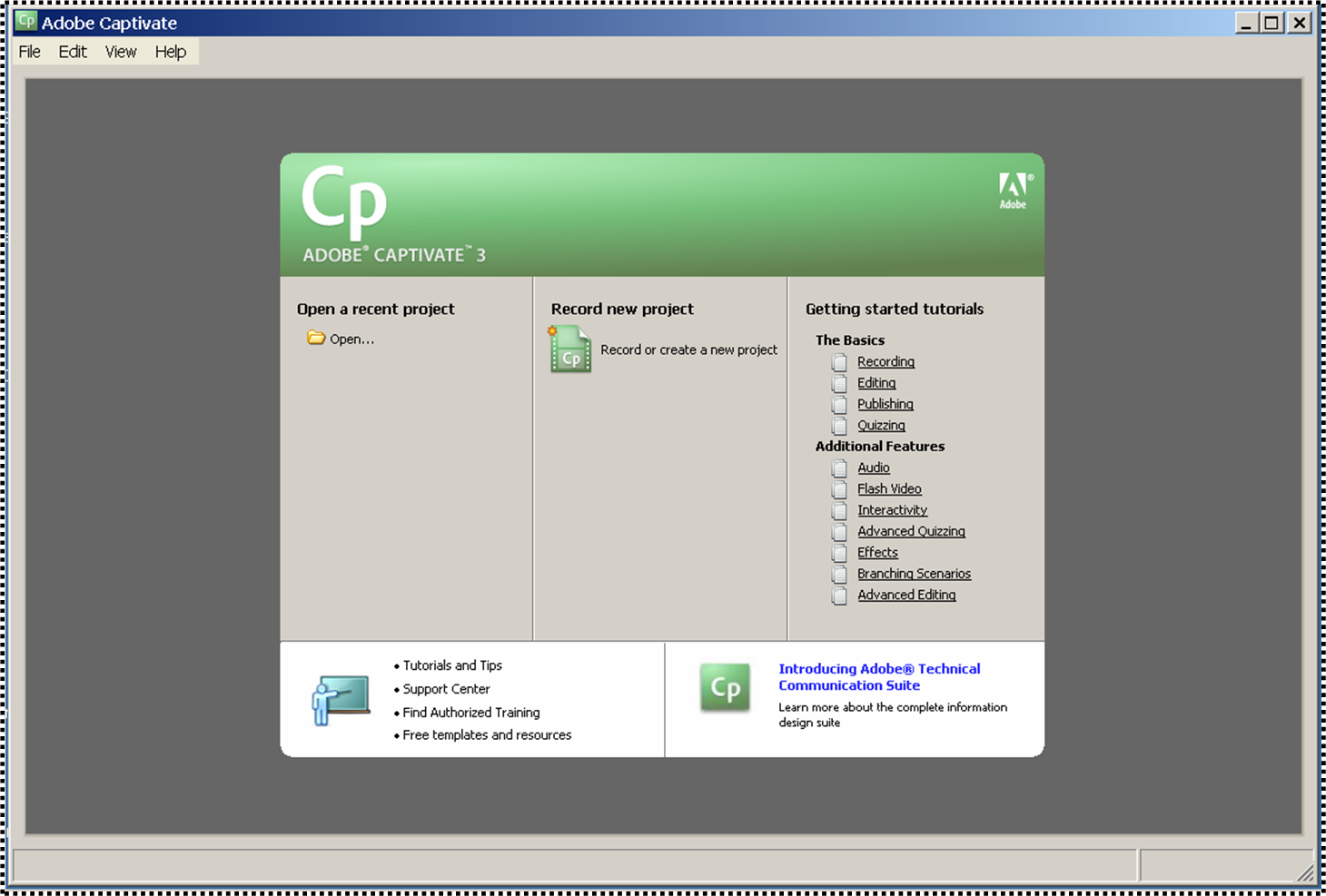The width and height of the screenshot is (1326, 896).
Task: Click the window resize grip in status bar
Action: coord(1305,873)
